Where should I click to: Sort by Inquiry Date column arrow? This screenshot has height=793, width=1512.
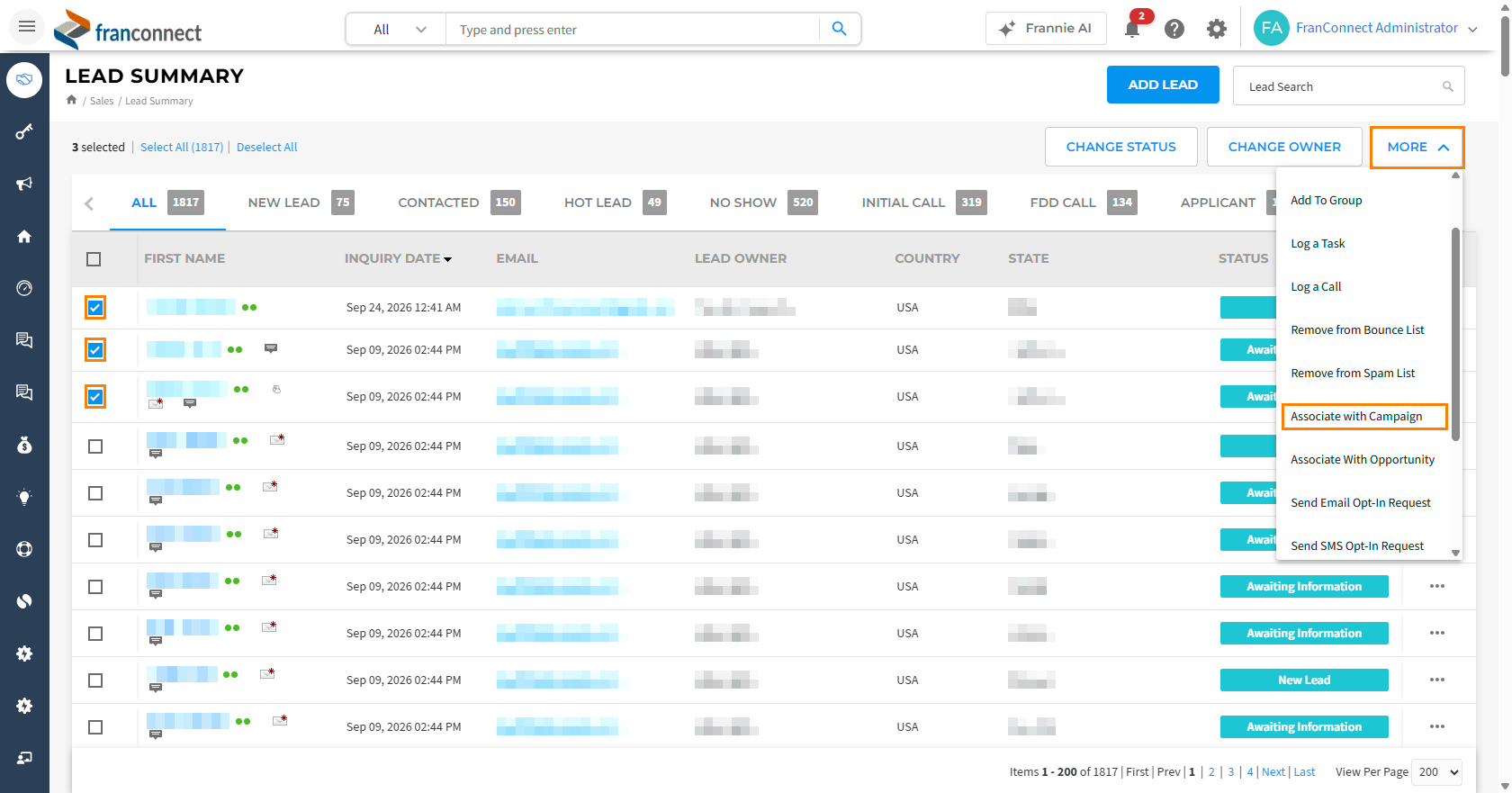tap(448, 259)
